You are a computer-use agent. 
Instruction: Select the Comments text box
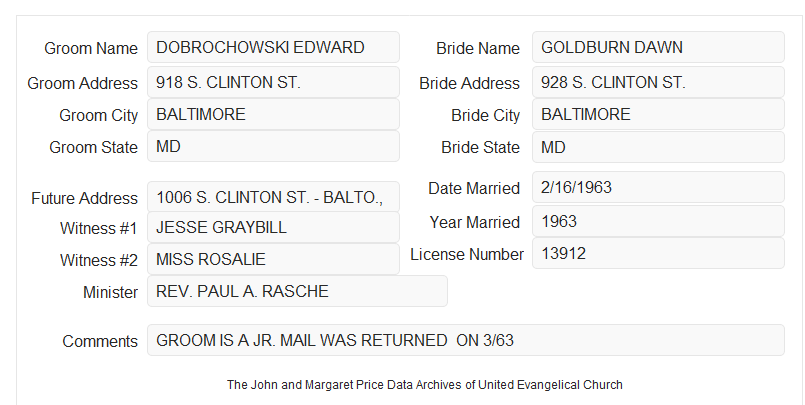pos(466,340)
